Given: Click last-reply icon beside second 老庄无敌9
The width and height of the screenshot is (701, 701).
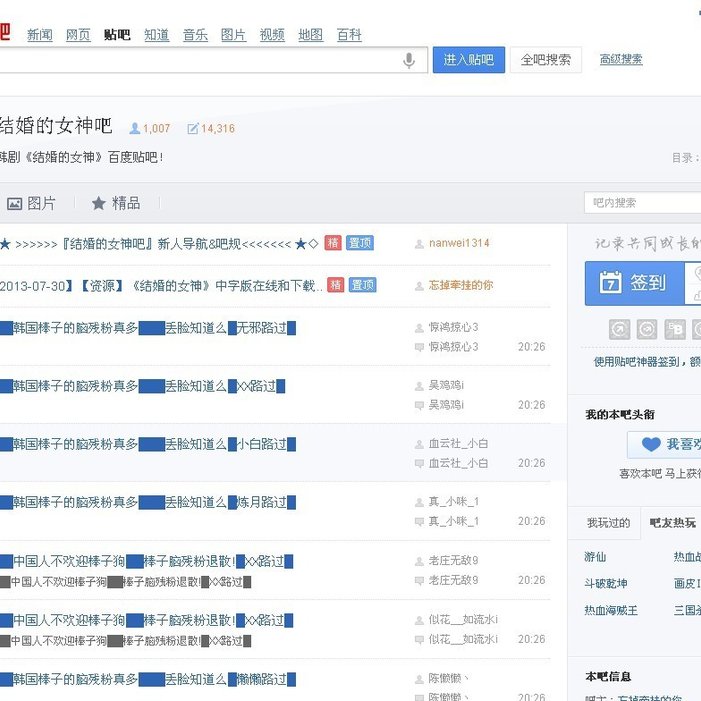Looking at the screenshot, I should point(419,581).
